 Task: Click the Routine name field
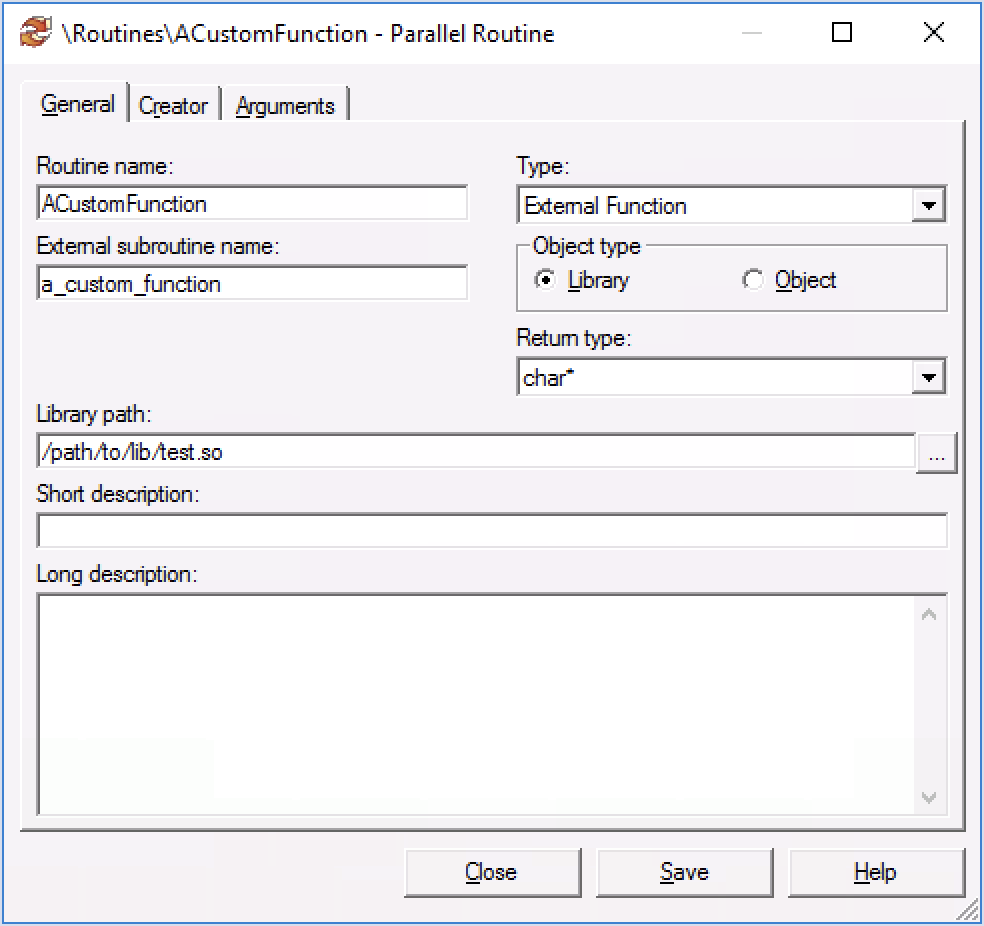pos(251,203)
